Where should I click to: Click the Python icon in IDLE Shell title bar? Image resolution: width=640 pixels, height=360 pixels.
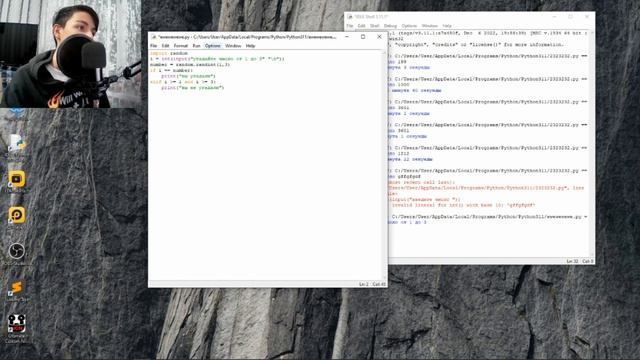point(350,17)
